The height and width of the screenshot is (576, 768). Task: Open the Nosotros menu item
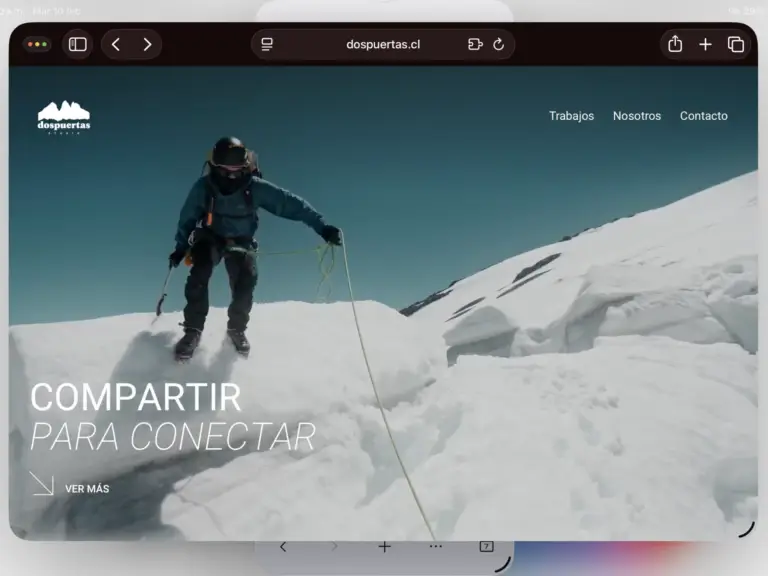637,116
